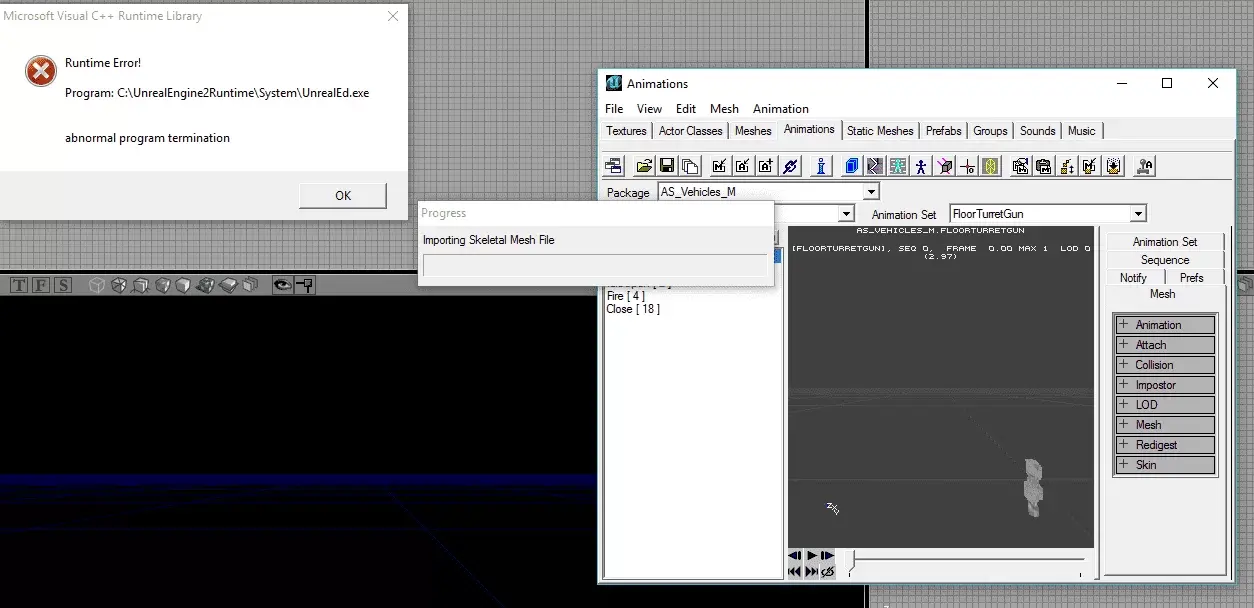Switch to the Music browser tab
Viewport: 1254px width, 608px height.
[x=1082, y=131]
